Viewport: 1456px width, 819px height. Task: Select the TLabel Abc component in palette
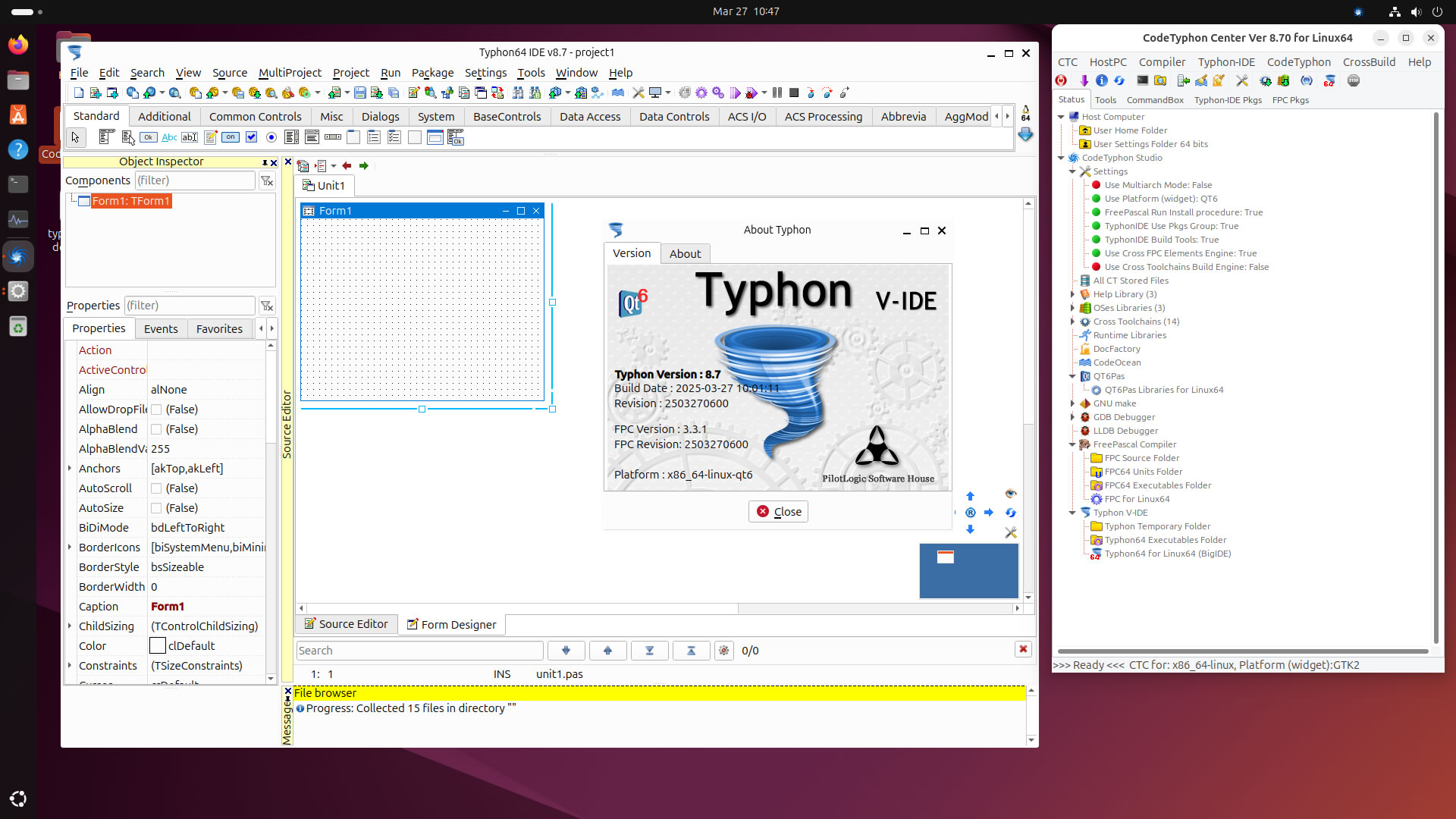click(169, 137)
